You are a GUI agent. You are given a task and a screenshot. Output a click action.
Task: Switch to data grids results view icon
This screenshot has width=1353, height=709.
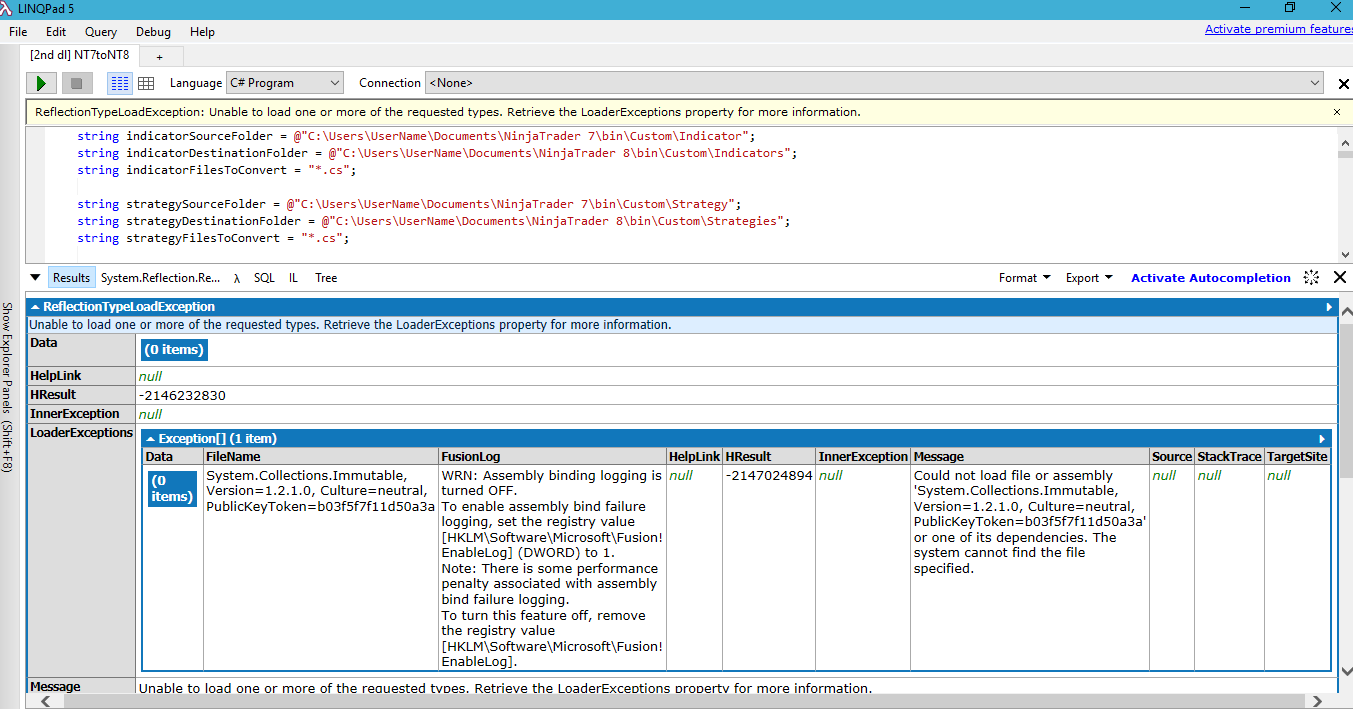click(x=146, y=83)
